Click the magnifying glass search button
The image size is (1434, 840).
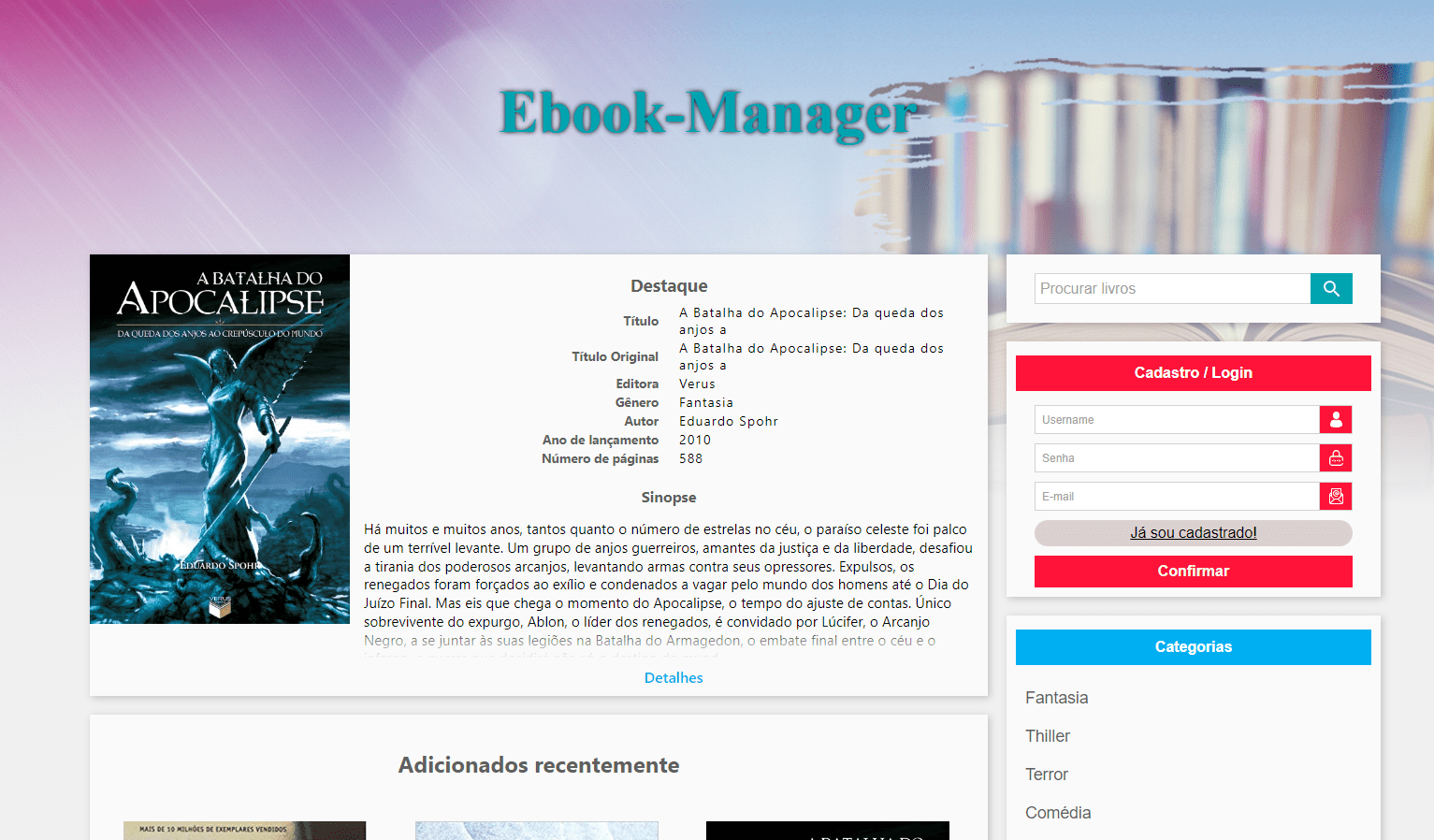tap(1331, 289)
